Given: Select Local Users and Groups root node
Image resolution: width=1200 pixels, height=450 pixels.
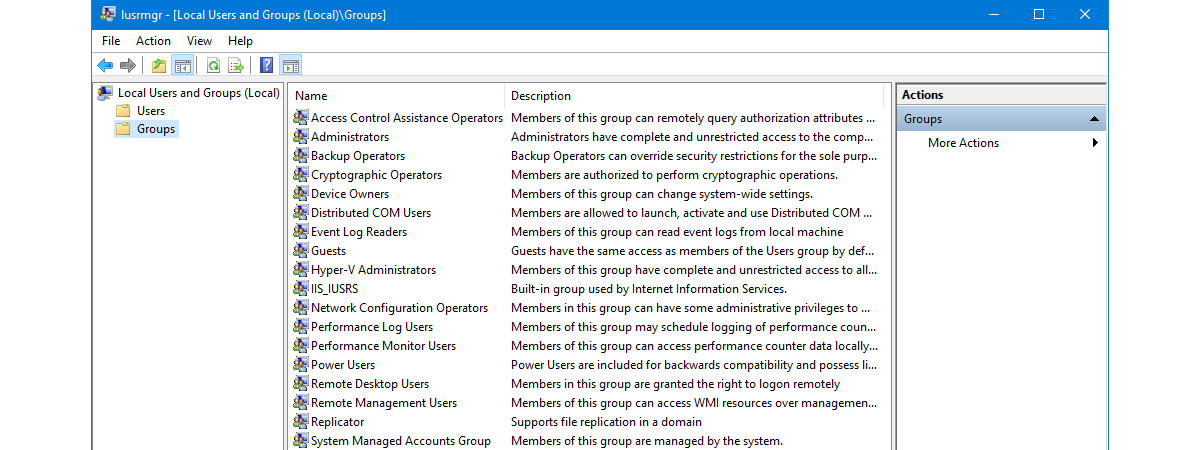Looking at the screenshot, I should [x=198, y=93].
